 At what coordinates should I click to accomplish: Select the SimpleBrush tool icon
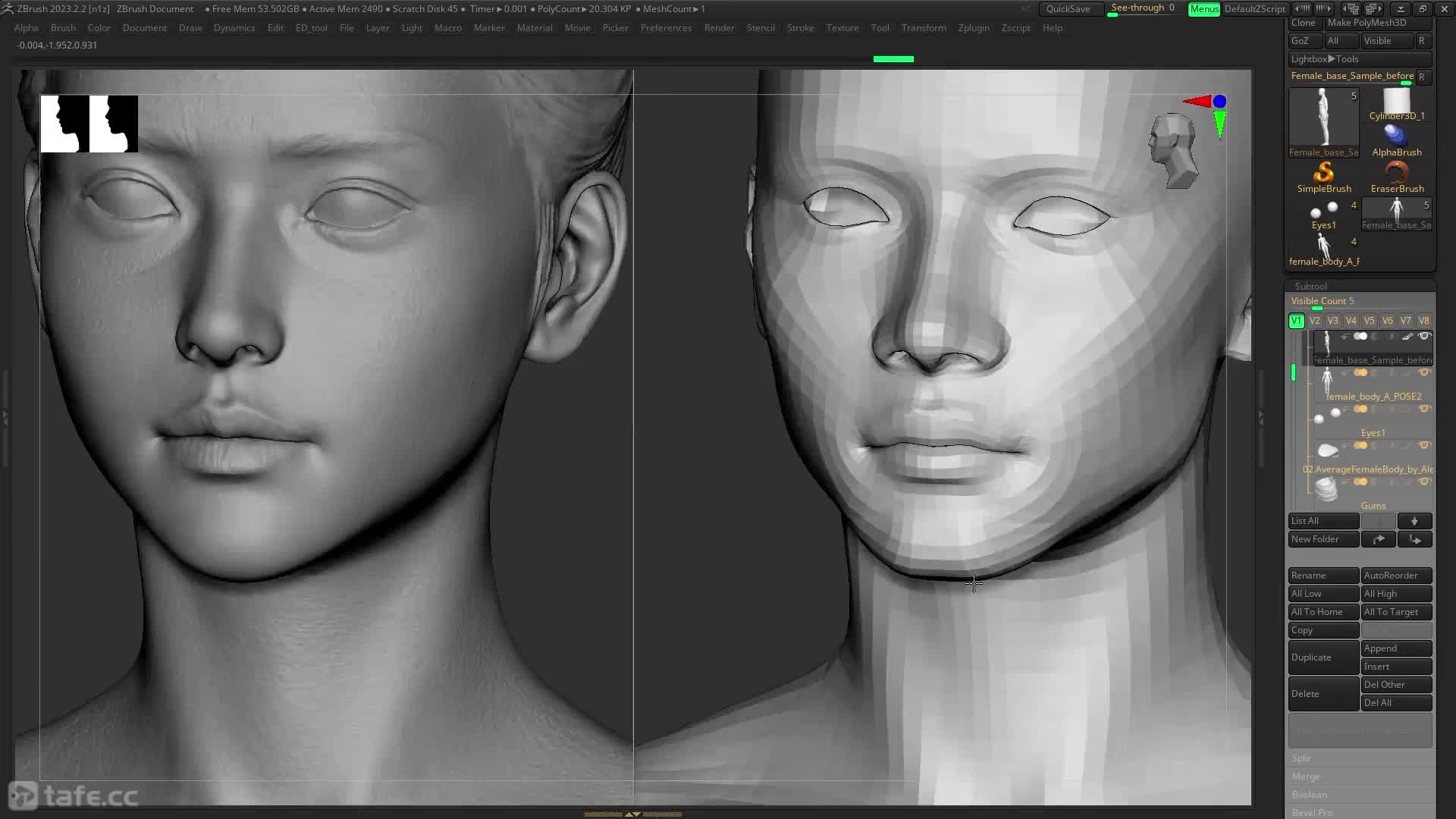click(x=1323, y=174)
